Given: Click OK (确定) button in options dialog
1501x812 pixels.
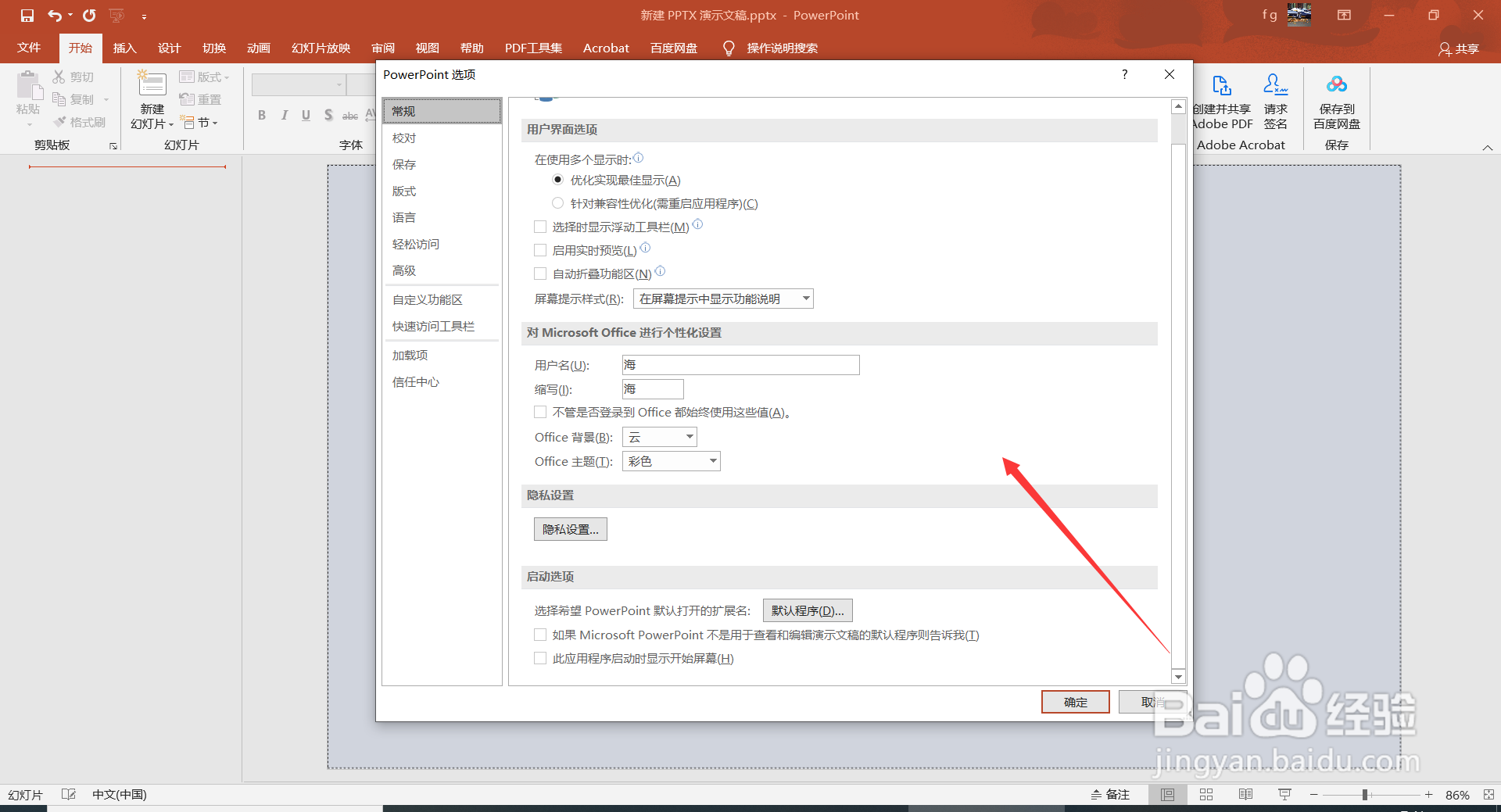Looking at the screenshot, I should [1075, 702].
